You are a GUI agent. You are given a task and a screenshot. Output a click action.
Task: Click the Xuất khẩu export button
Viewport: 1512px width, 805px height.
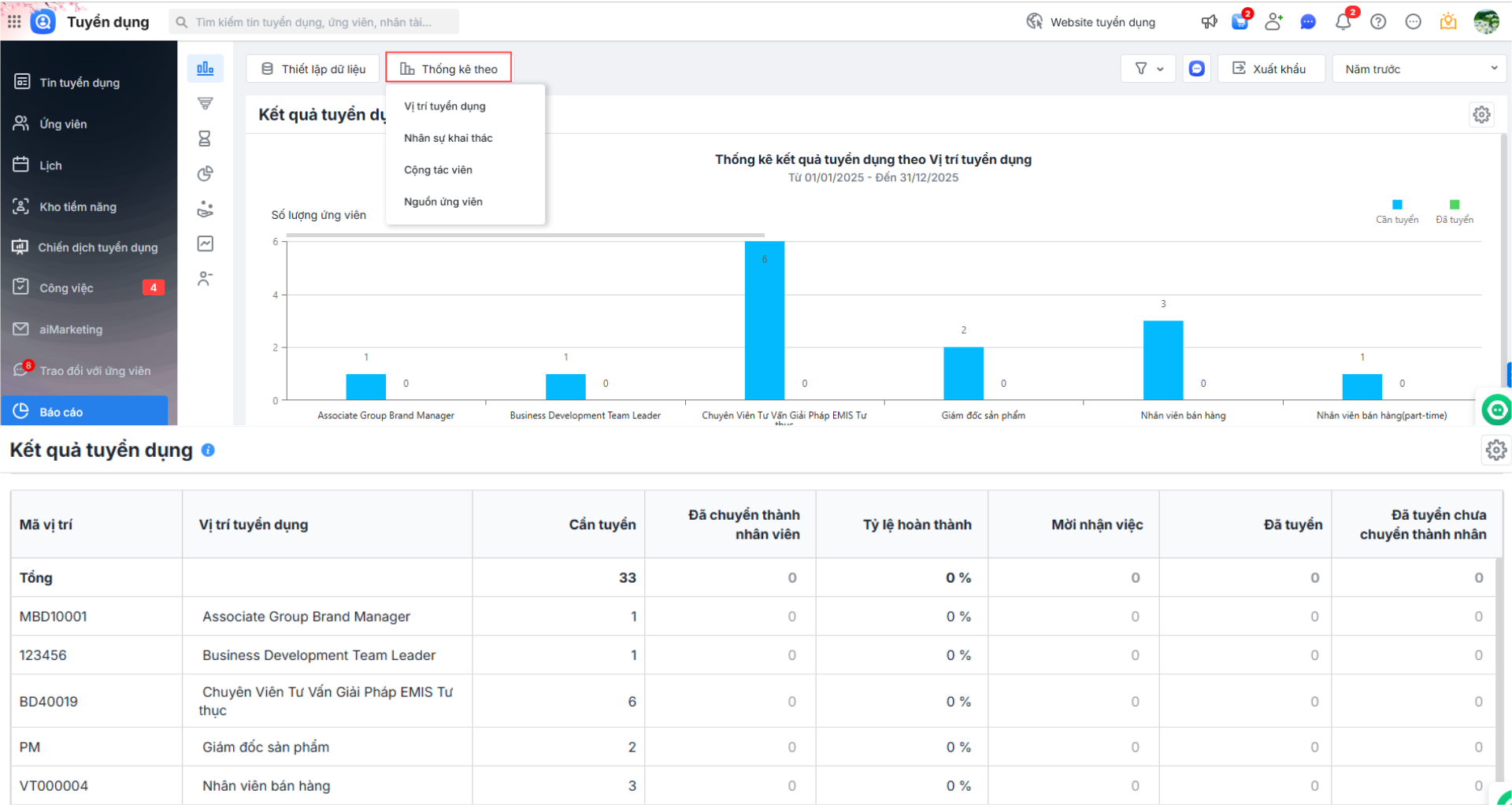(1270, 69)
